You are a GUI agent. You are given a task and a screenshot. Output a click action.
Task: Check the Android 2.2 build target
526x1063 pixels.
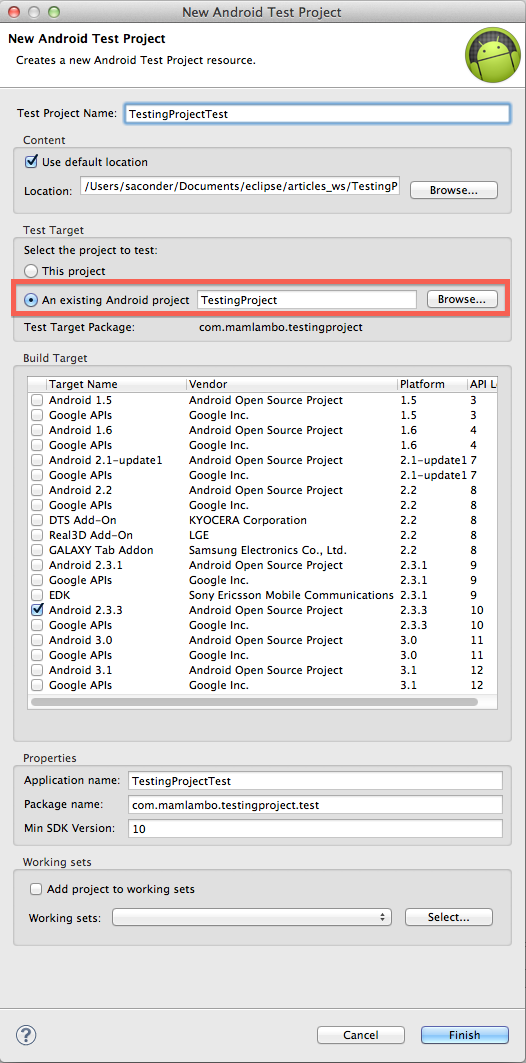coord(37,490)
